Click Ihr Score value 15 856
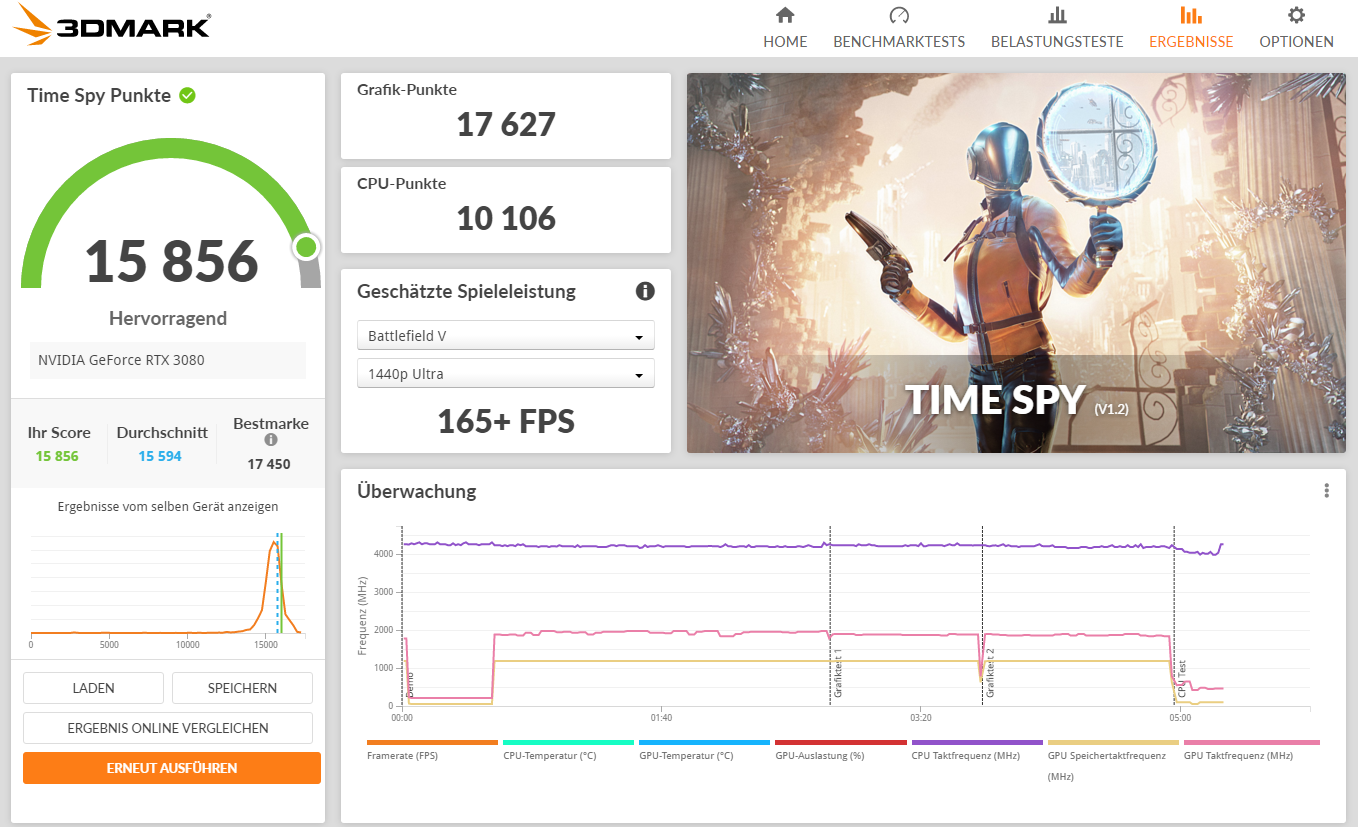Viewport: 1358px width, 827px height. point(57,456)
